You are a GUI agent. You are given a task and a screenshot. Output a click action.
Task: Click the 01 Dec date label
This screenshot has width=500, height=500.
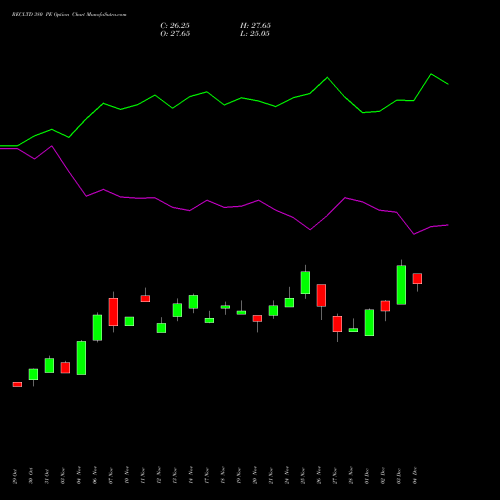pyautogui.click(x=367, y=476)
